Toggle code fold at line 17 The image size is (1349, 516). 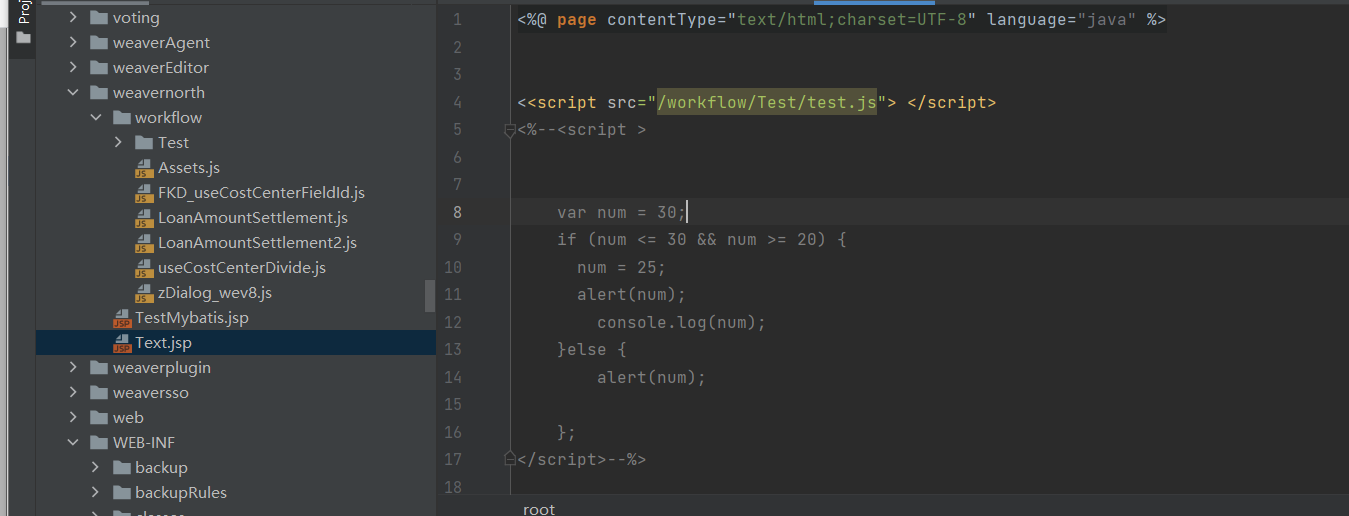(x=510, y=459)
